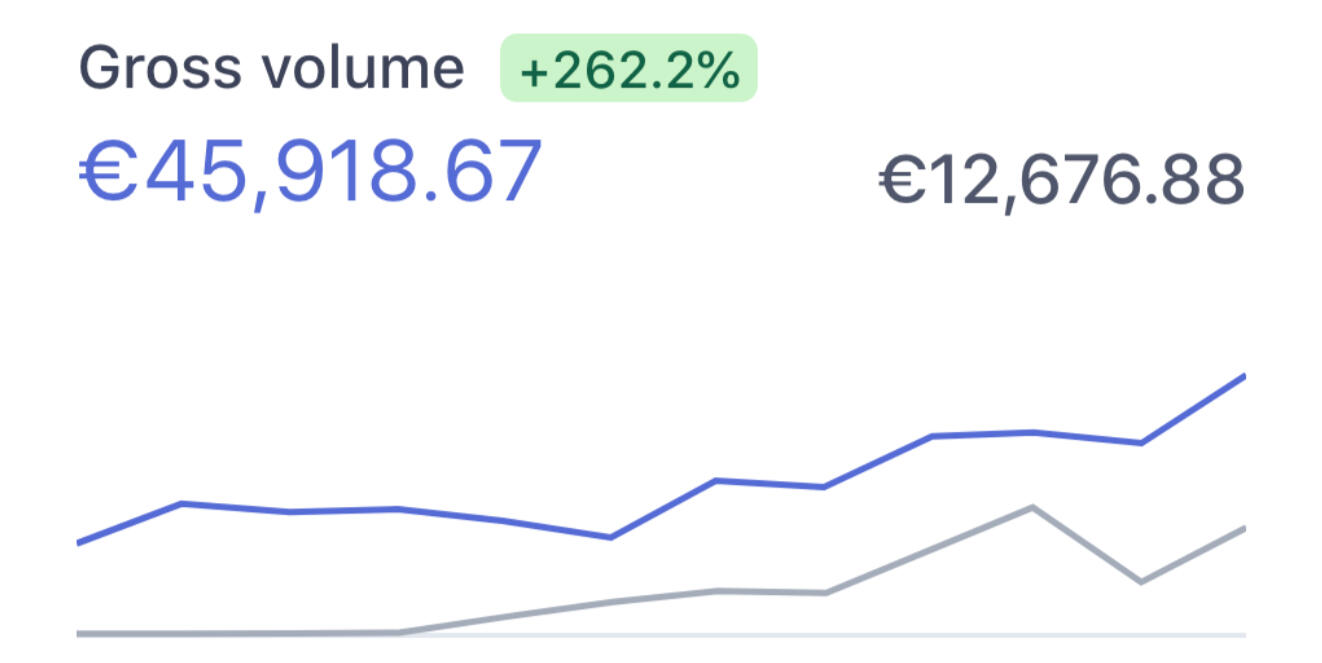
Task: Click the word "volume" in the title
Action: [364, 69]
